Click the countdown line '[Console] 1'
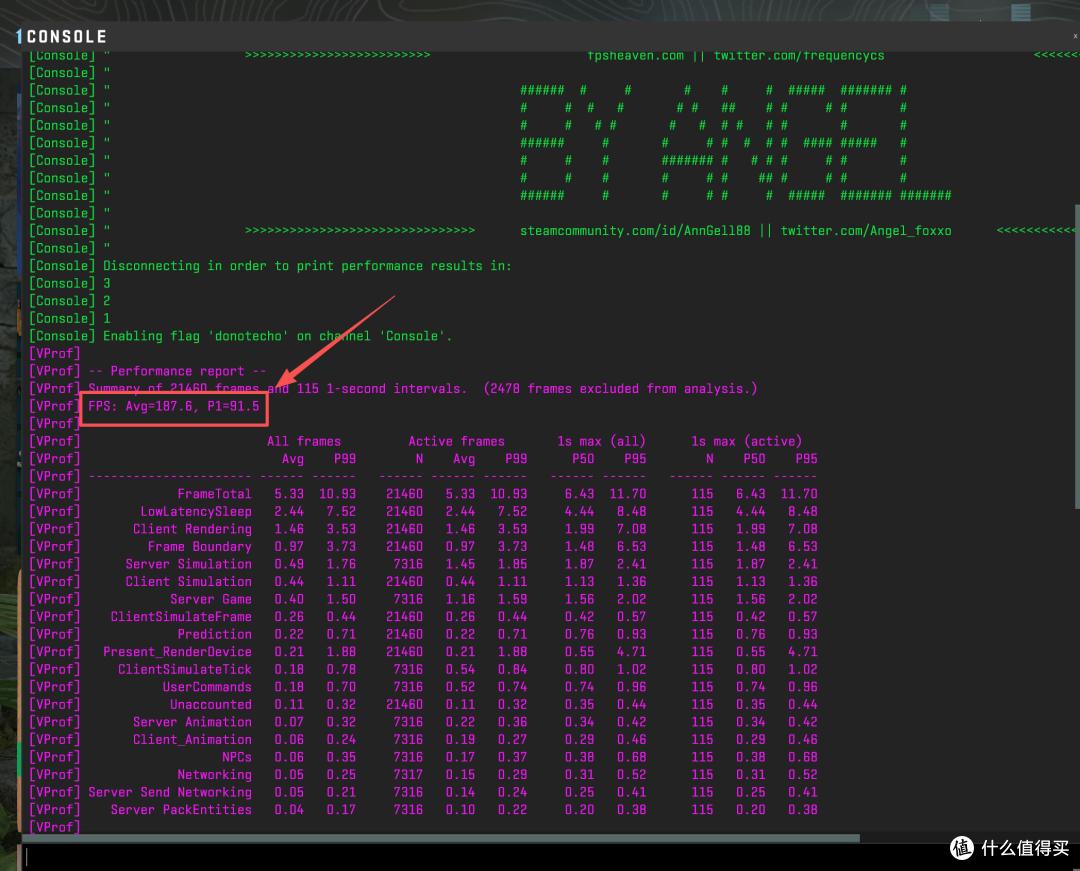The height and width of the screenshot is (871, 1080). (x=69, y=319)
